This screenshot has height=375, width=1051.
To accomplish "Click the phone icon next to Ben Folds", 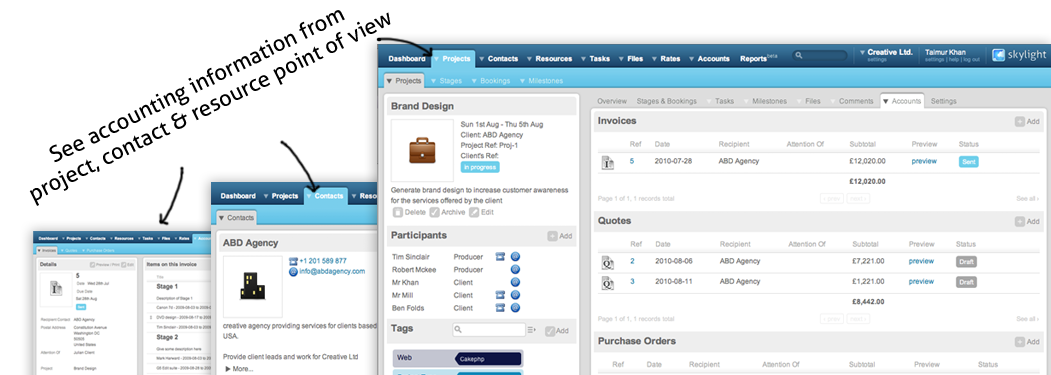I will 500,308.
